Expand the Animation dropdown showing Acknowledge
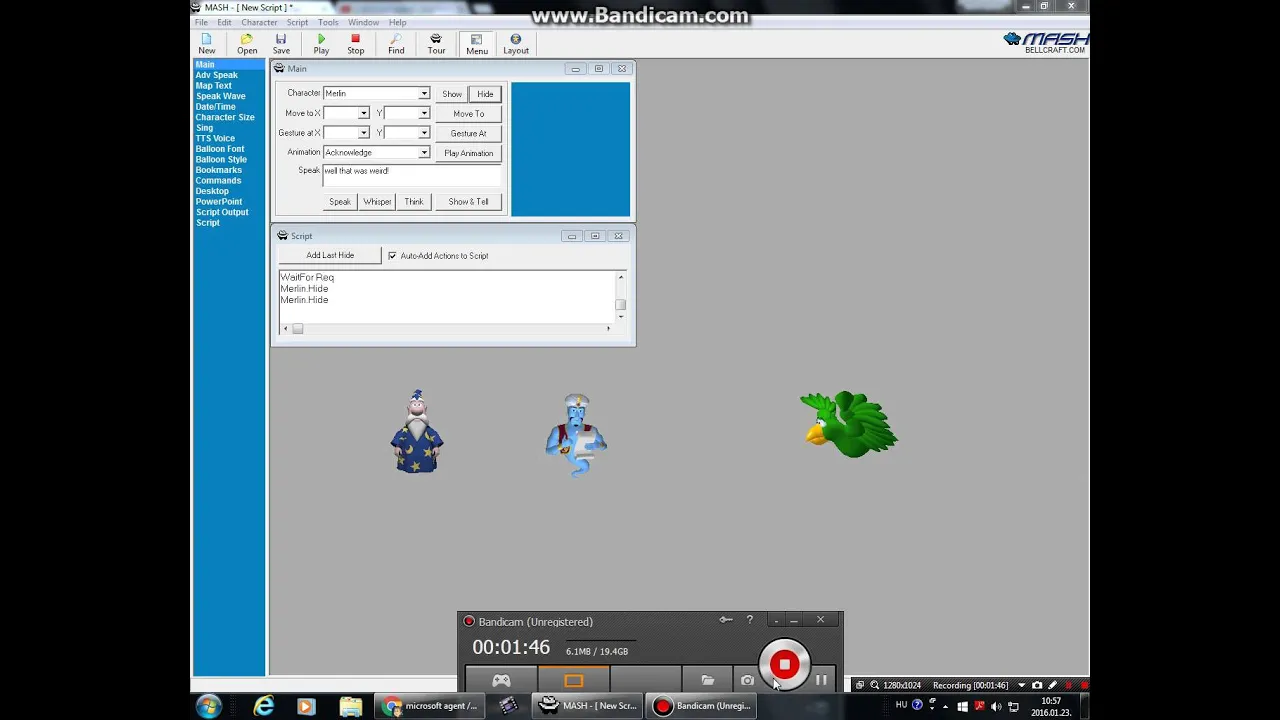The height and width of the screenshot is (720, 1280). click(x=424, y=153)
